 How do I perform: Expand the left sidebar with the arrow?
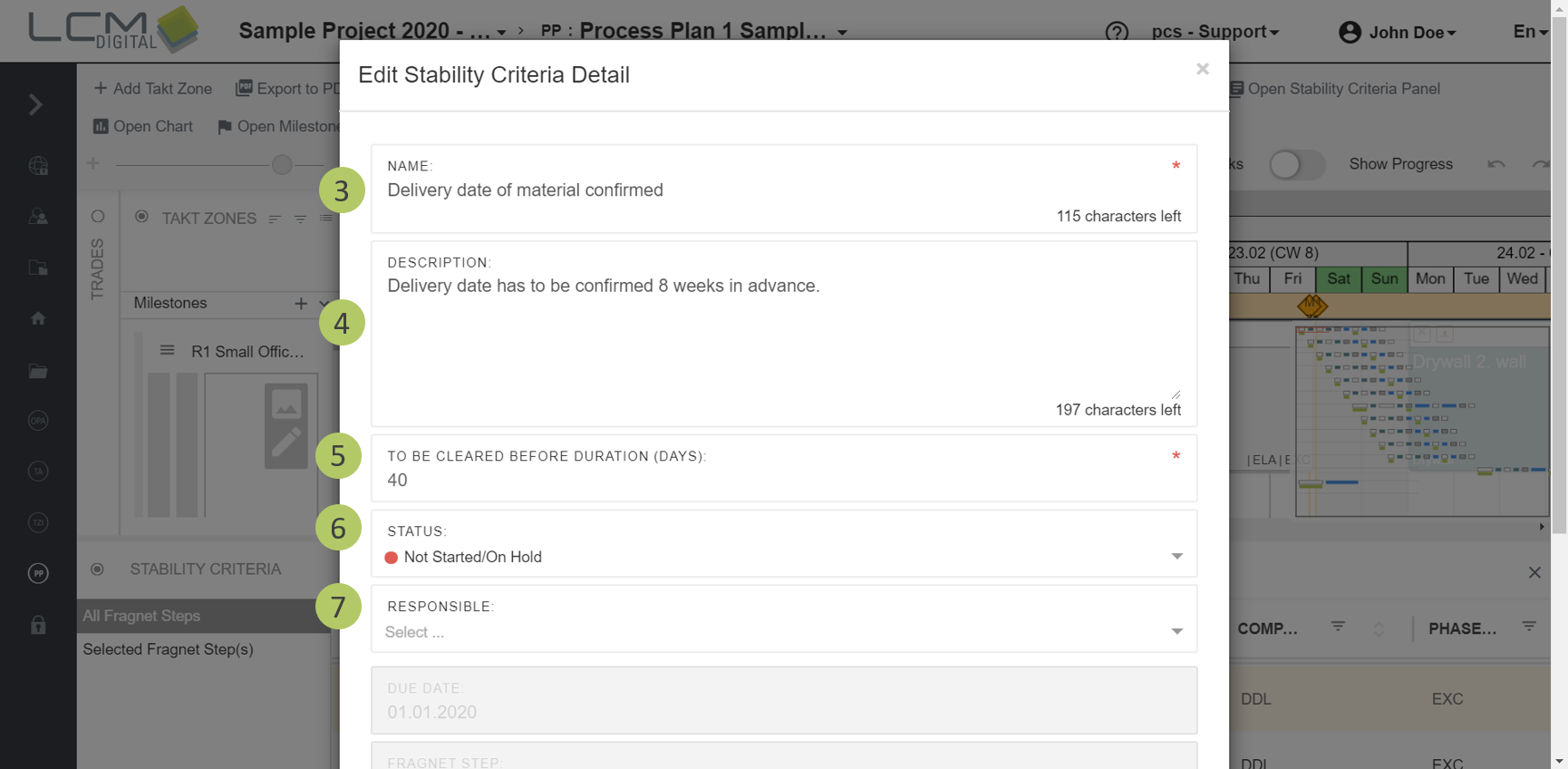click(x=36, y=105)
